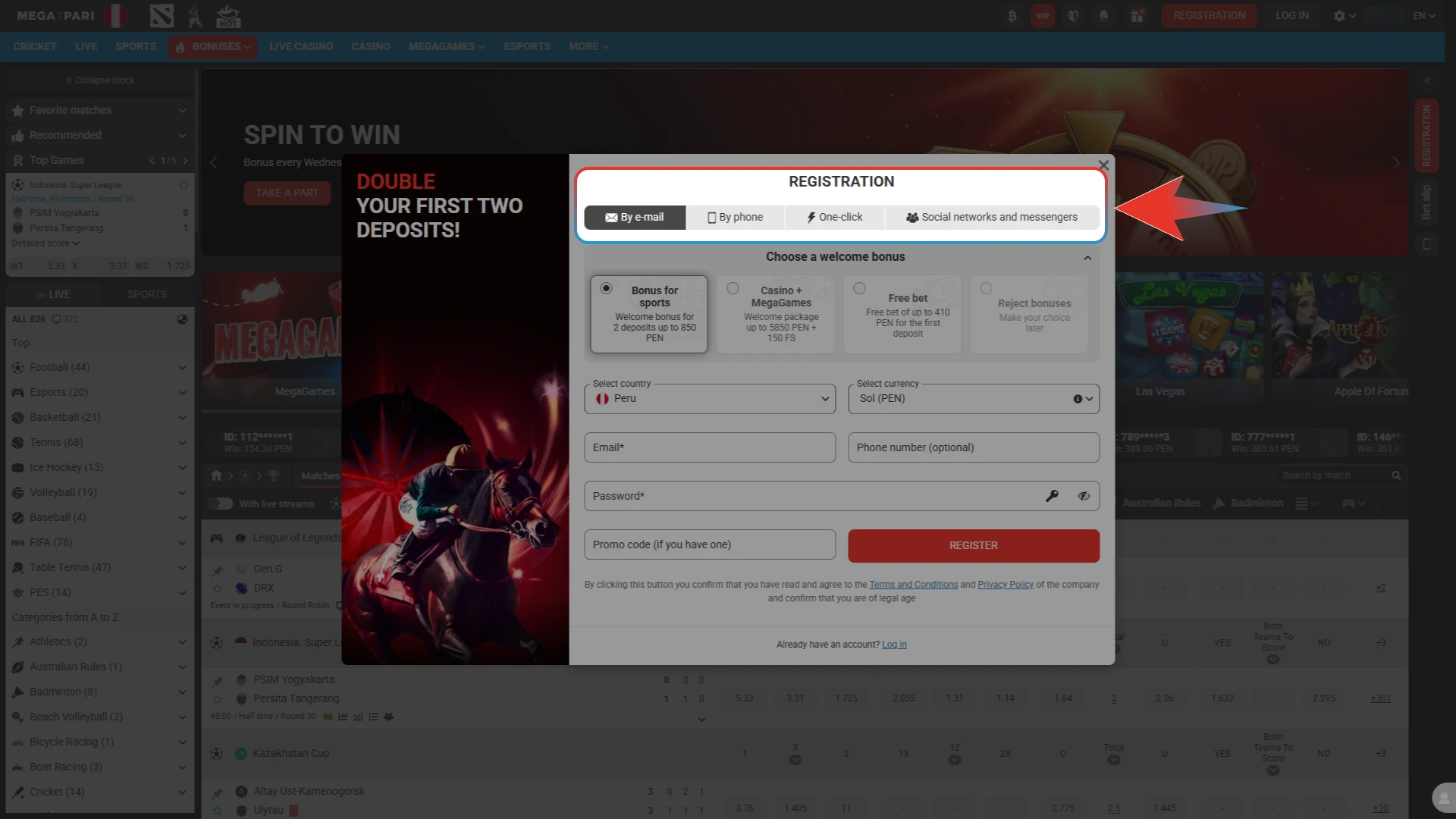Click the search magnifier in the Search by match box

(x=1396, y=475)
